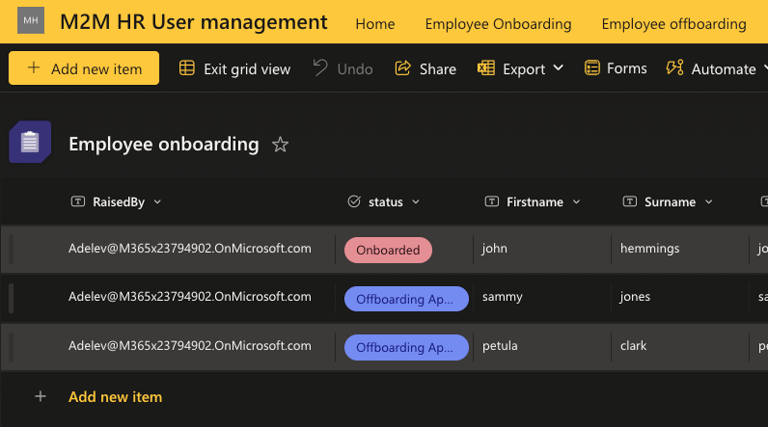The width and height of the screenshot is (768, 427).
Task: Expand the Surname column menu
Action: point(708,202)
